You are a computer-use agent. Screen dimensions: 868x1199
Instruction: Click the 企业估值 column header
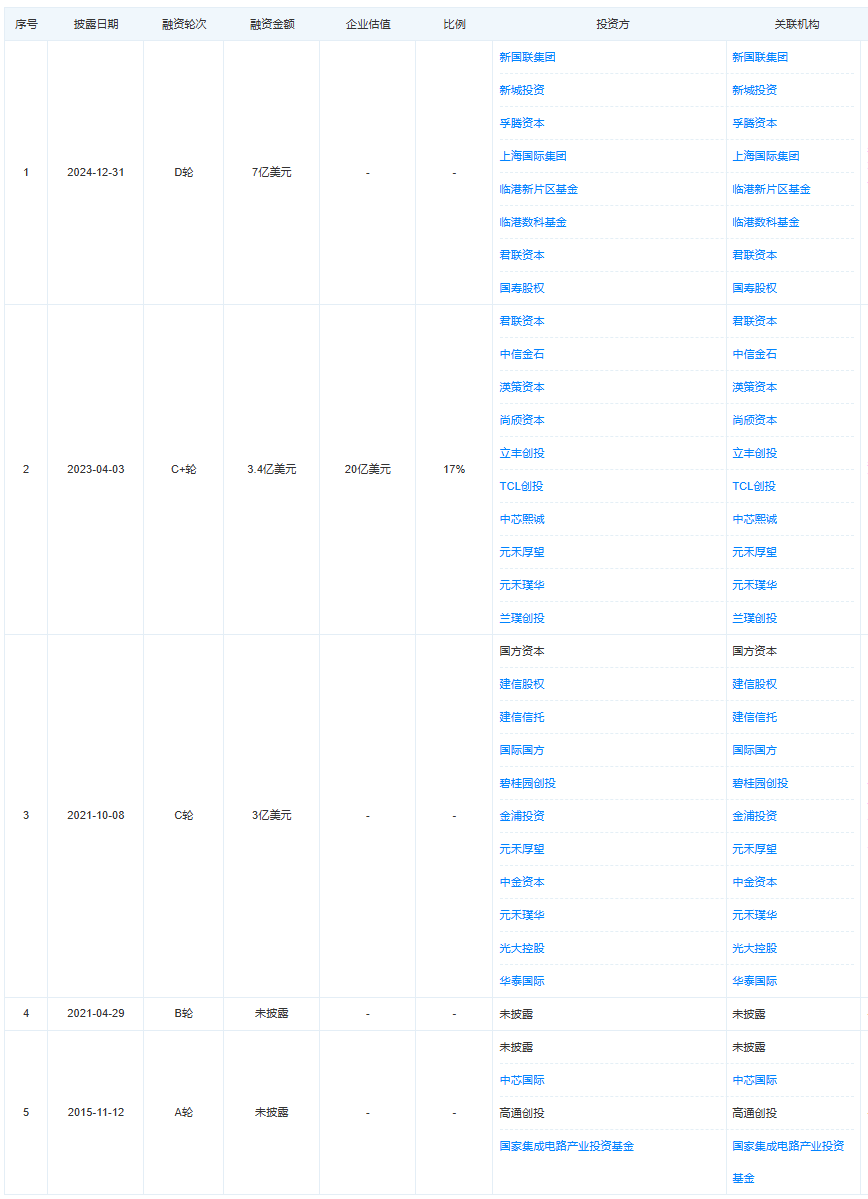click(x=368, y=24)
